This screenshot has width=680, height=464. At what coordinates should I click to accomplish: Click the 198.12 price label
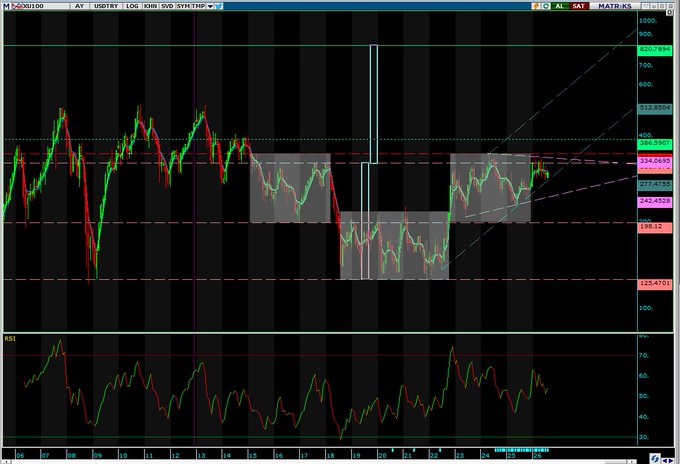coord(654,227)
